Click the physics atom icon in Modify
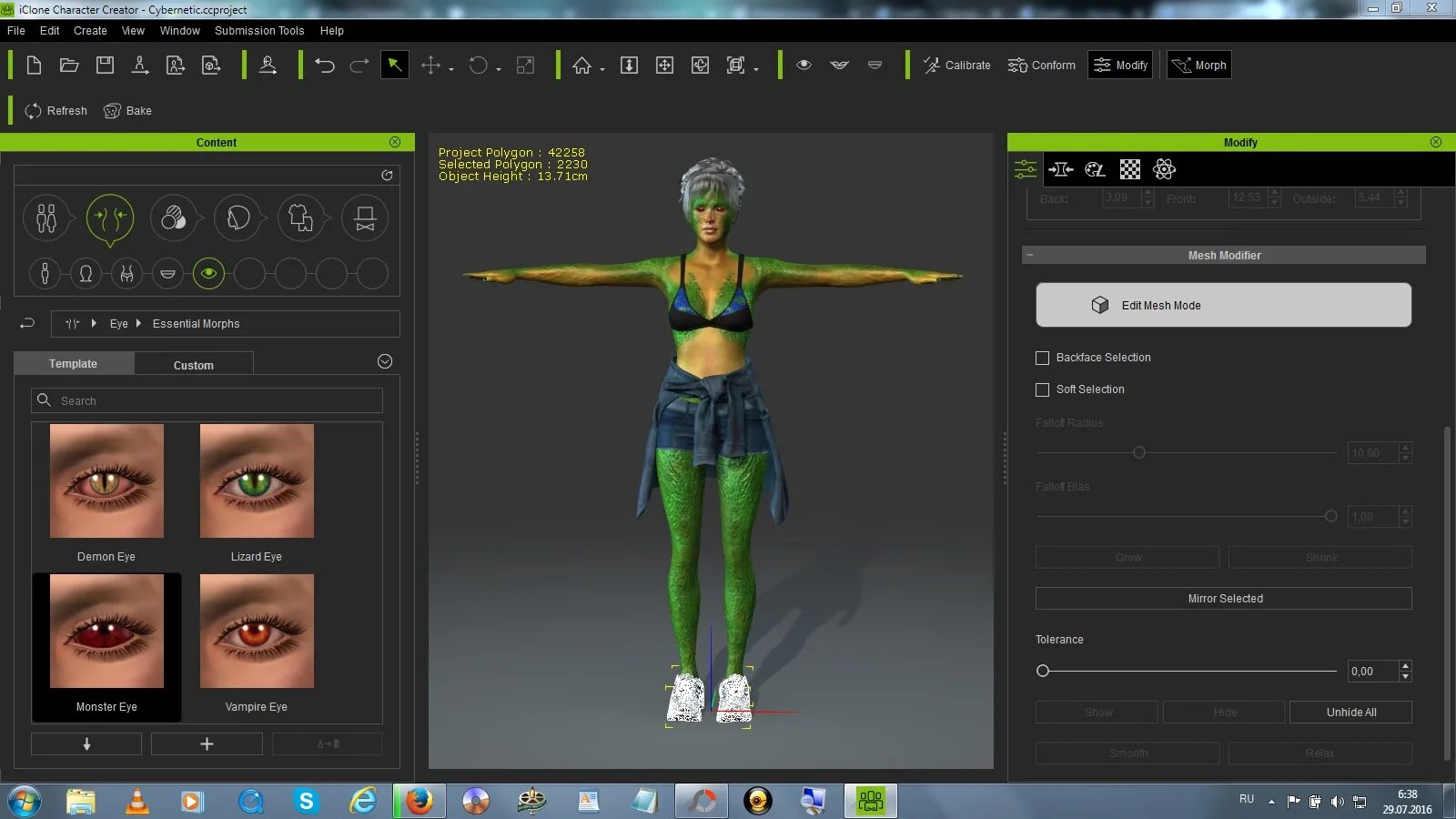 pyautogui.click(x=1164, y=169)
